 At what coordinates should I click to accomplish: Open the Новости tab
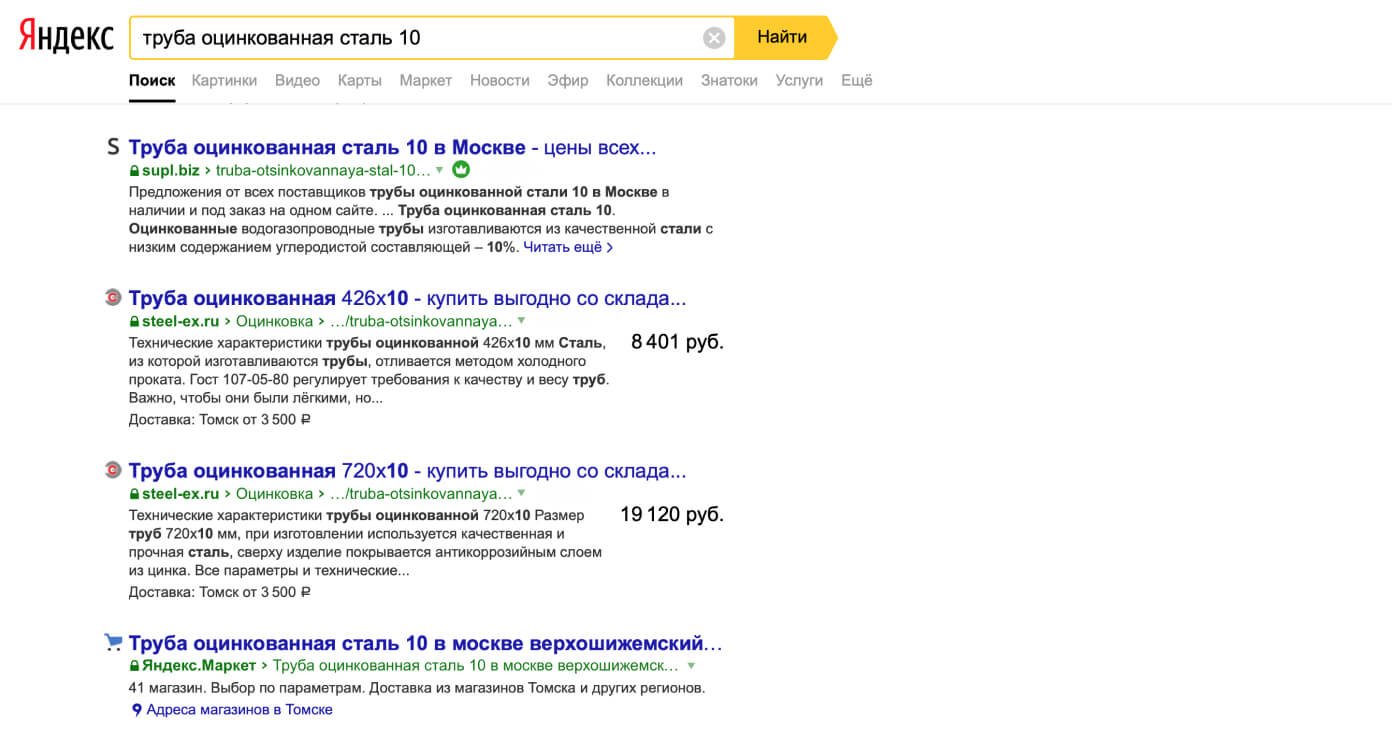500,80
